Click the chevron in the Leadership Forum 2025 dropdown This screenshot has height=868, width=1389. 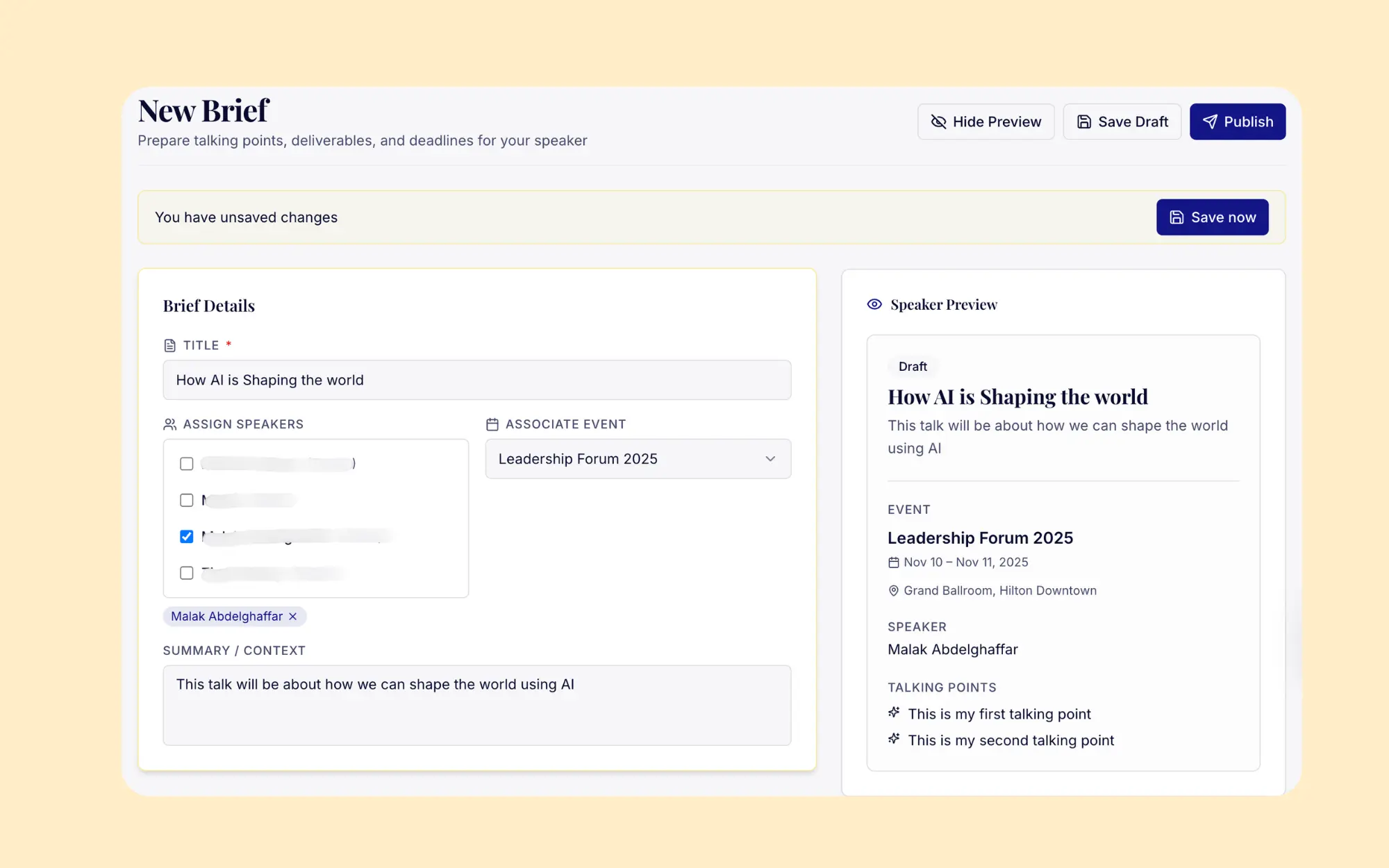pyautogui.click(x=770, y=459)
